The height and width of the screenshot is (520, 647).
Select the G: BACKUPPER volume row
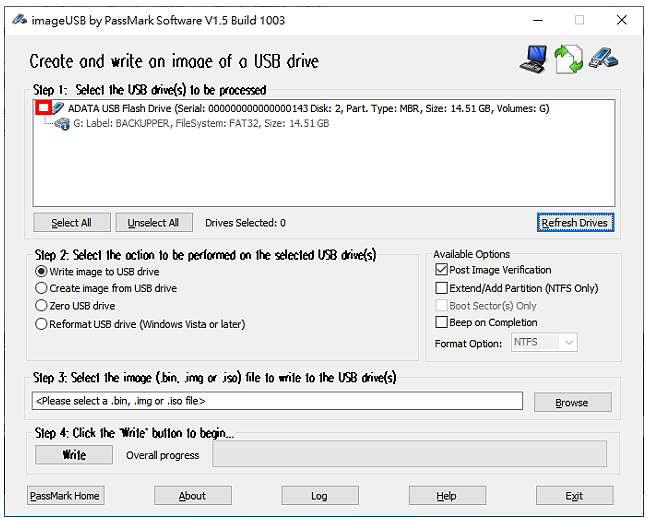(x=201, y=123)
